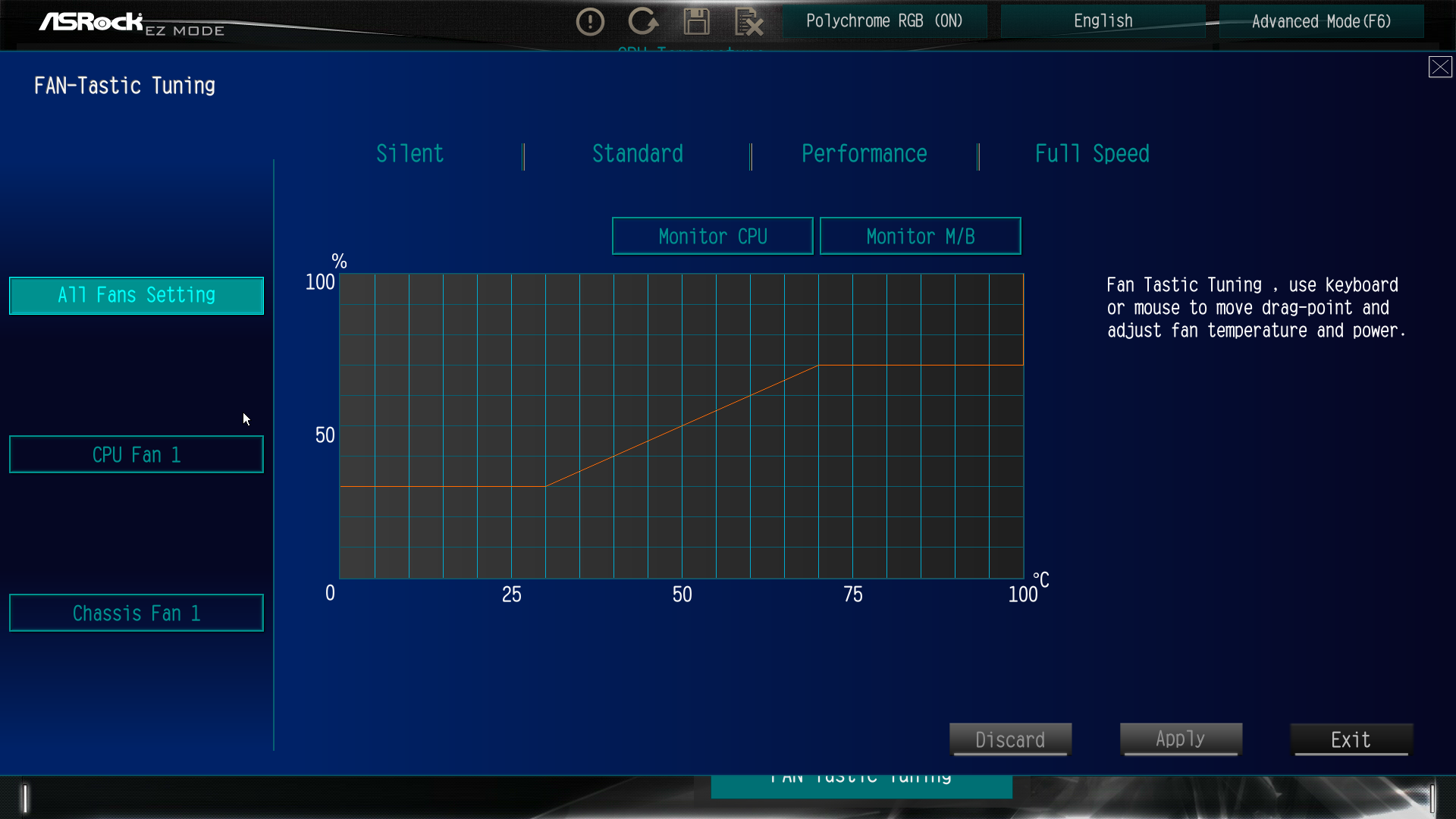
Task: Click the floppy disk save icon
Action: point(696,22)
